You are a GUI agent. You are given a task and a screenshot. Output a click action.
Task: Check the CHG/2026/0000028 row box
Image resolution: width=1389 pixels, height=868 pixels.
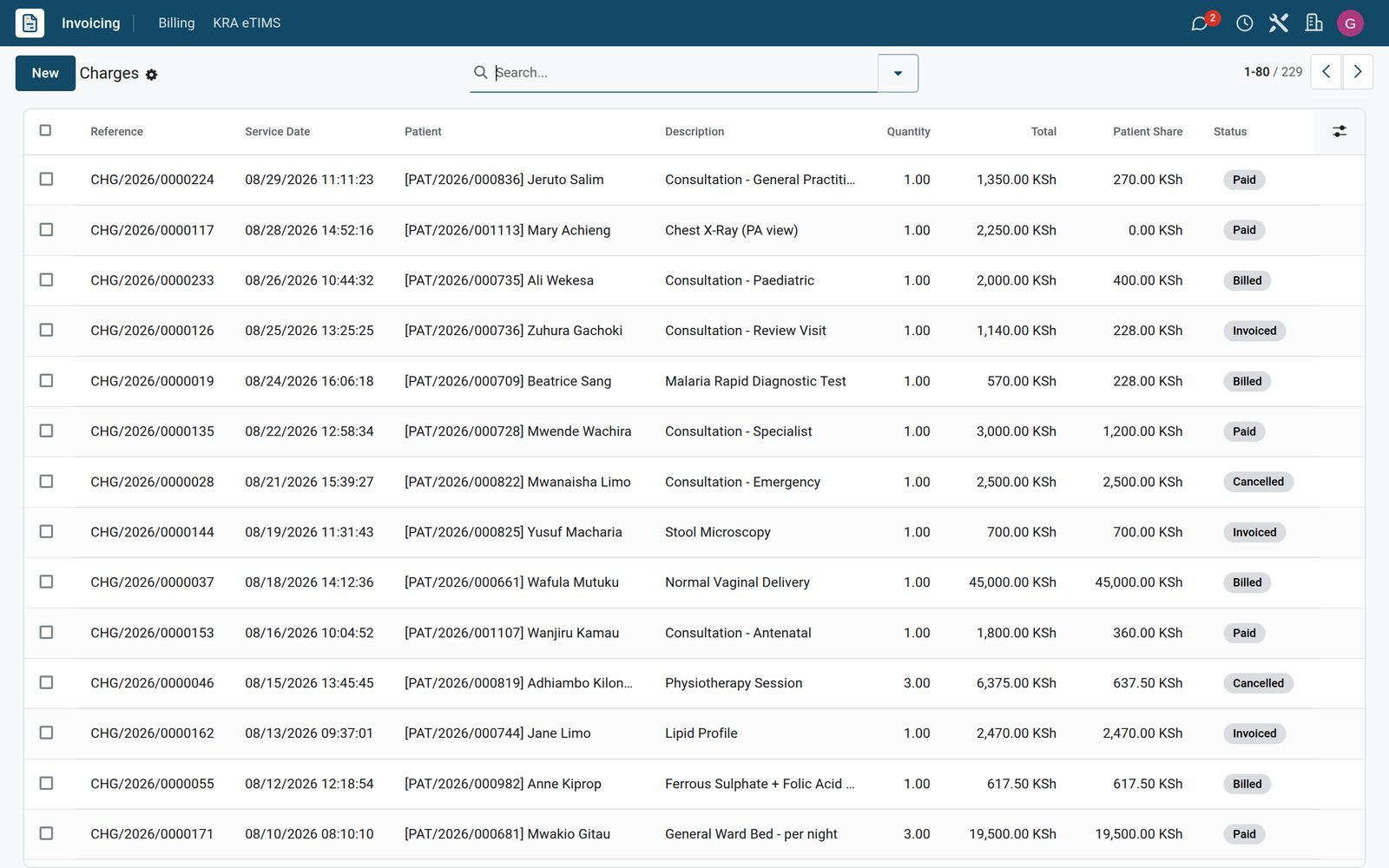click(46, 481)
